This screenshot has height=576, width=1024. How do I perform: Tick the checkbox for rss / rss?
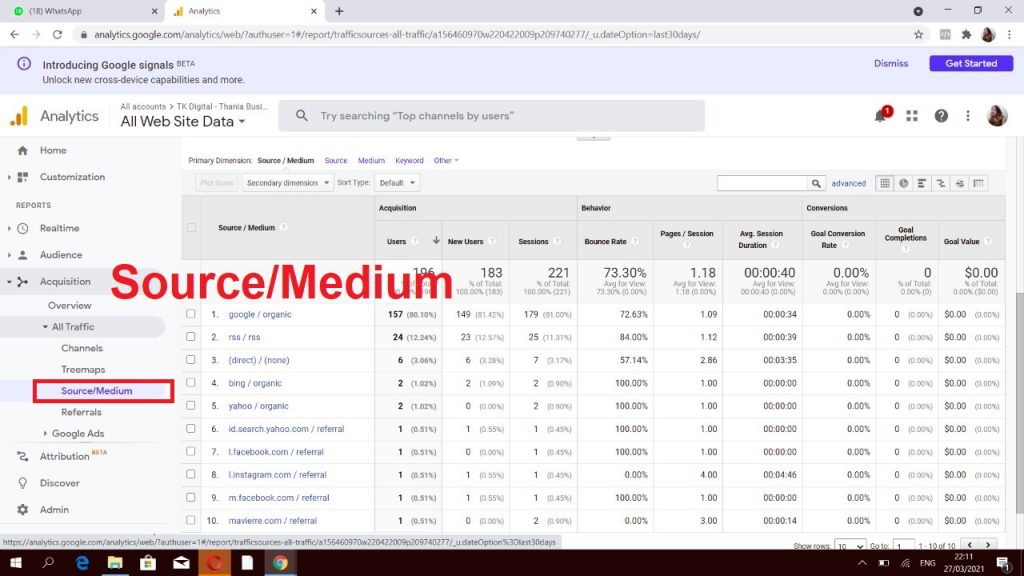(x=191, y=337)
